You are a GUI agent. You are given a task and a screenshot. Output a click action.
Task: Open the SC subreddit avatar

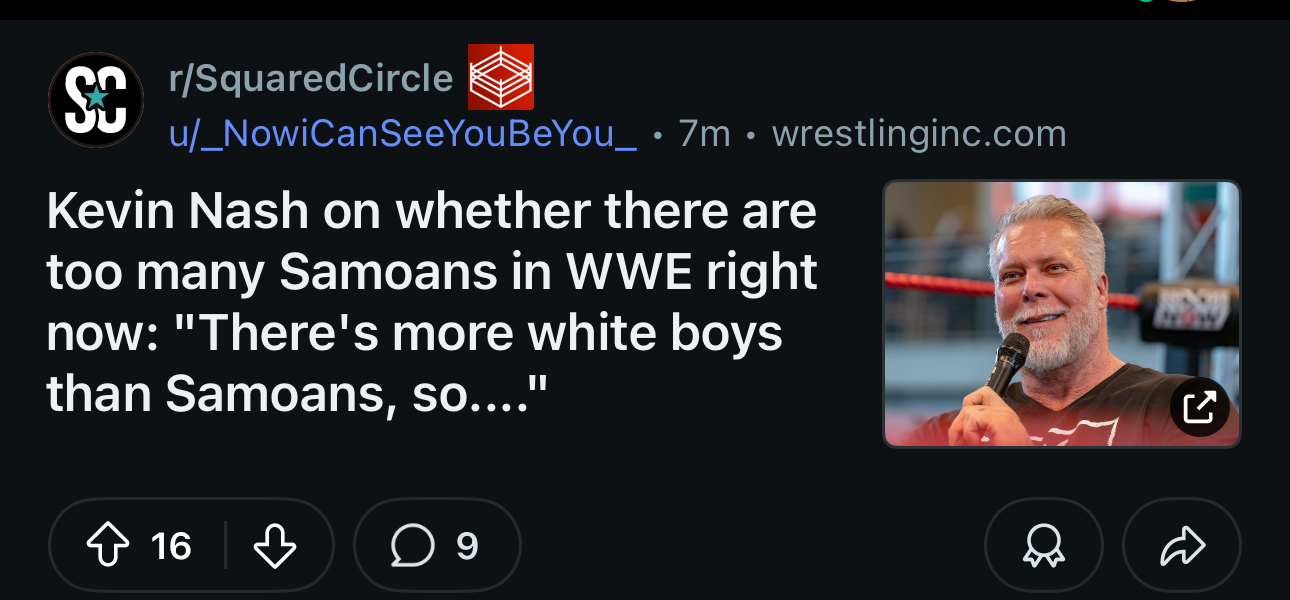[x=96, y=100]
